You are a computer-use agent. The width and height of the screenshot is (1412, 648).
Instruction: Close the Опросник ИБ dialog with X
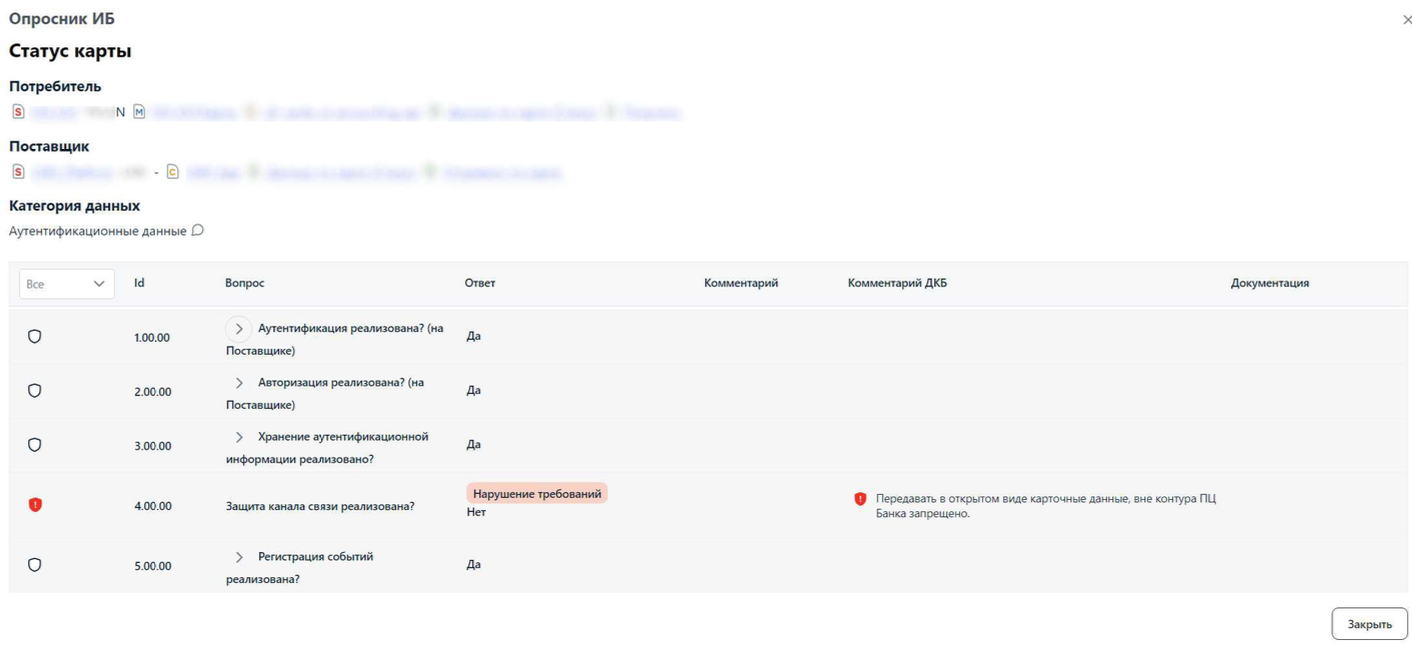click(x=1407, y=19)
